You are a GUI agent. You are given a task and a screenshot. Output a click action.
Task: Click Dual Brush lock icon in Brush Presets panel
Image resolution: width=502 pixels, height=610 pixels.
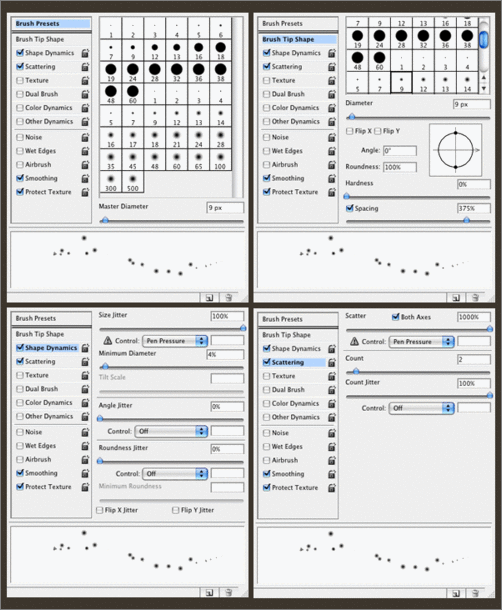coord(85,94)
